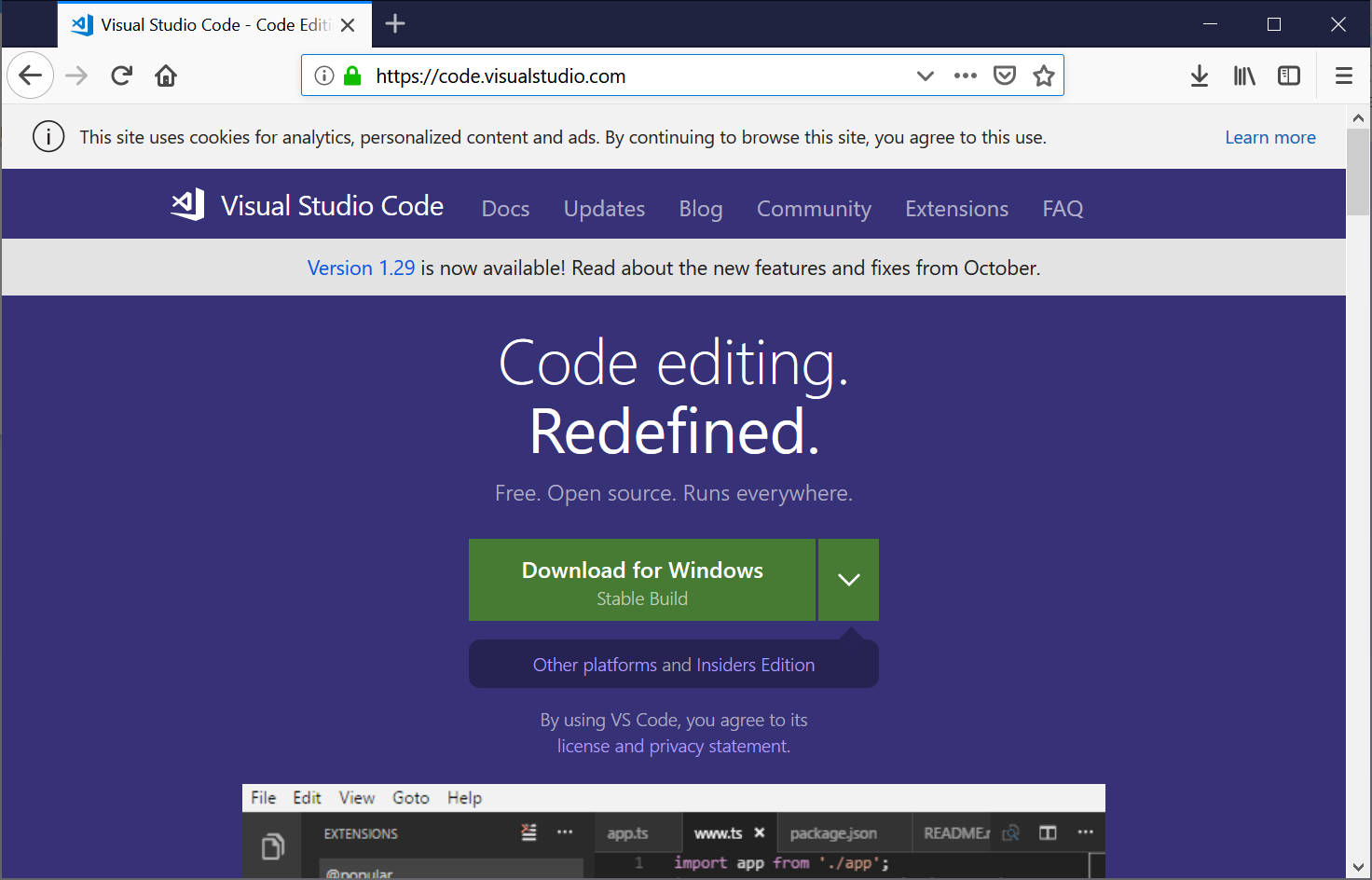Click View menu in editor preview
The width and height of the screenshot is (1372, 880).
coord(357,798)
